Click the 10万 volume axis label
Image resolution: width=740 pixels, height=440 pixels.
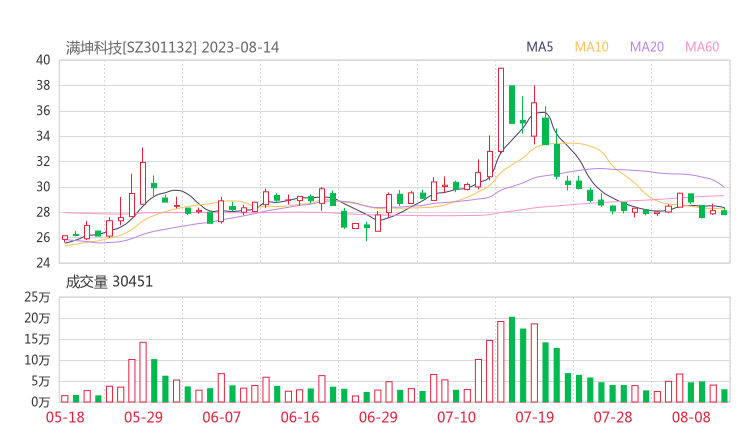[x=37, y=360]
